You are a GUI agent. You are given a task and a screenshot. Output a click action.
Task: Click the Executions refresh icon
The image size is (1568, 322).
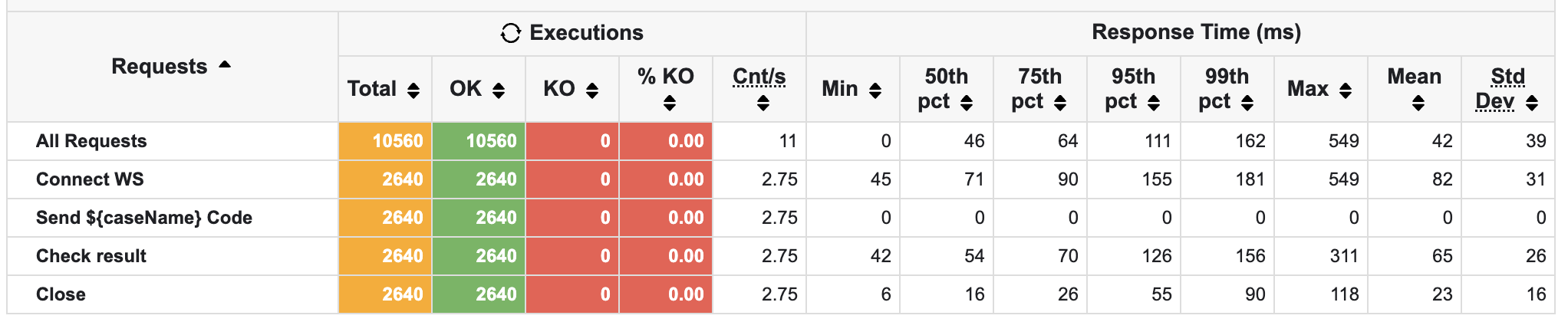(510, 33)
